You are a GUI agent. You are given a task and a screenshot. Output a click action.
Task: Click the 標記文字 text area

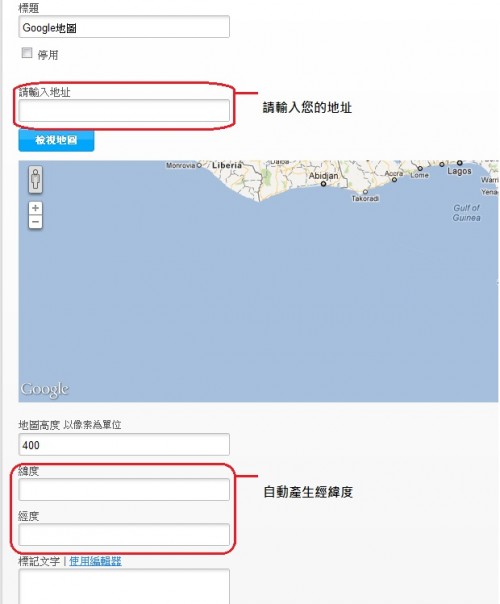[x=124, y=586]
